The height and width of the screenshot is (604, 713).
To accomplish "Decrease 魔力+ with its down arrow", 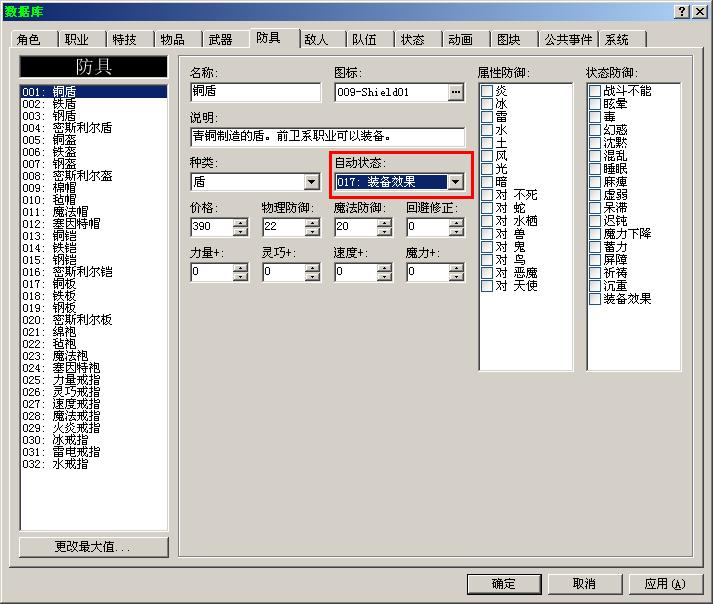I will pos(456,276).
